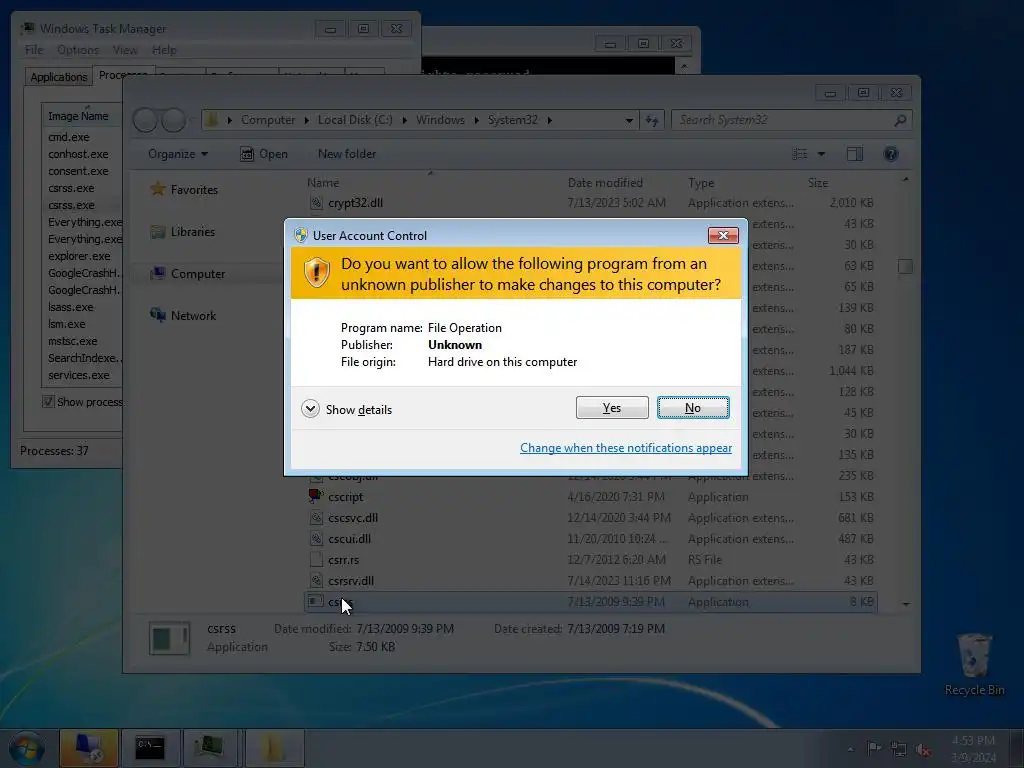Sort by Date modified column header
Screen dimensions: 1024x768
[x=605, y=183]
